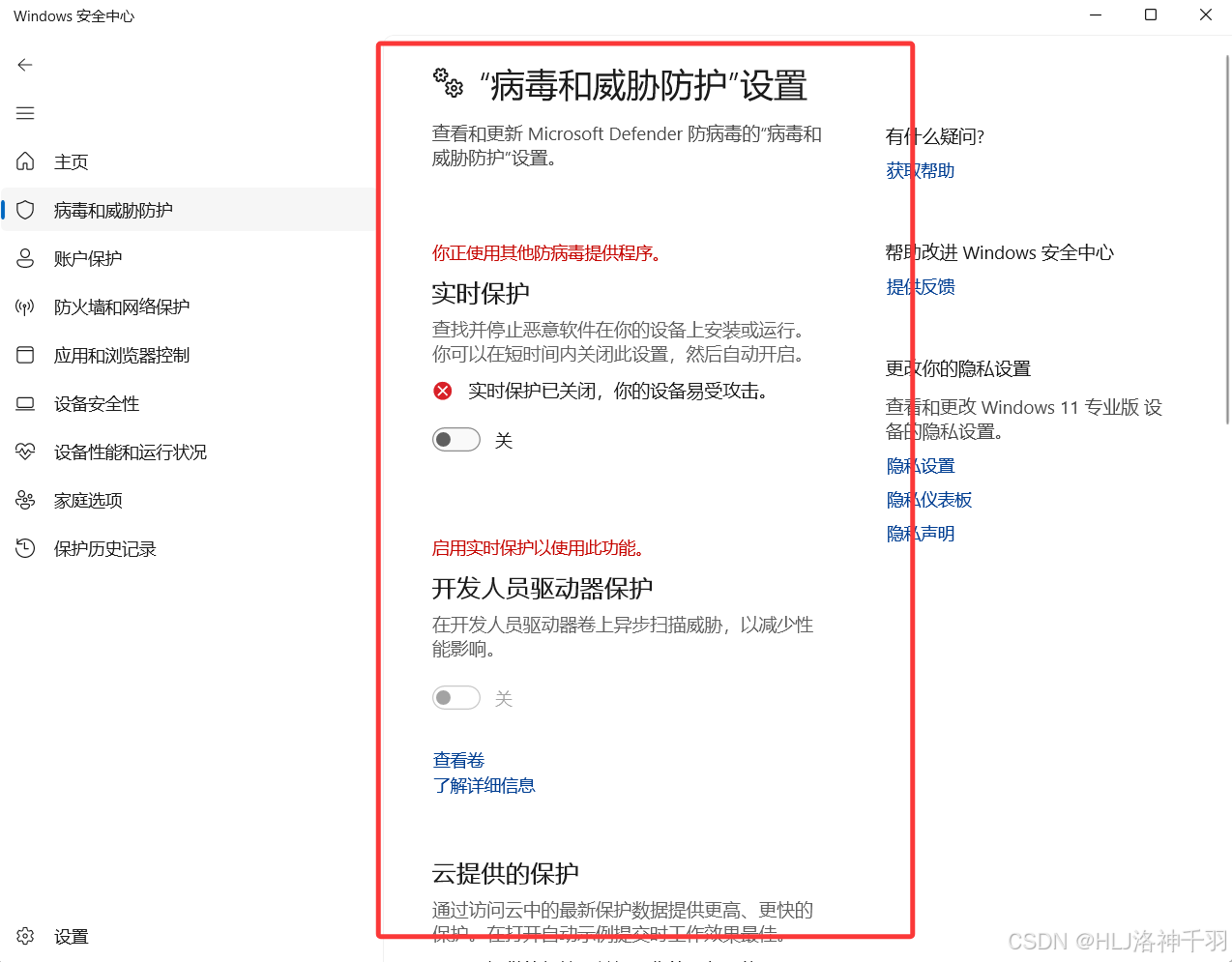Click the 实时保护 heading
Image resolution: width=1232 pixels, height=962 pixels.
coord(481,293)
